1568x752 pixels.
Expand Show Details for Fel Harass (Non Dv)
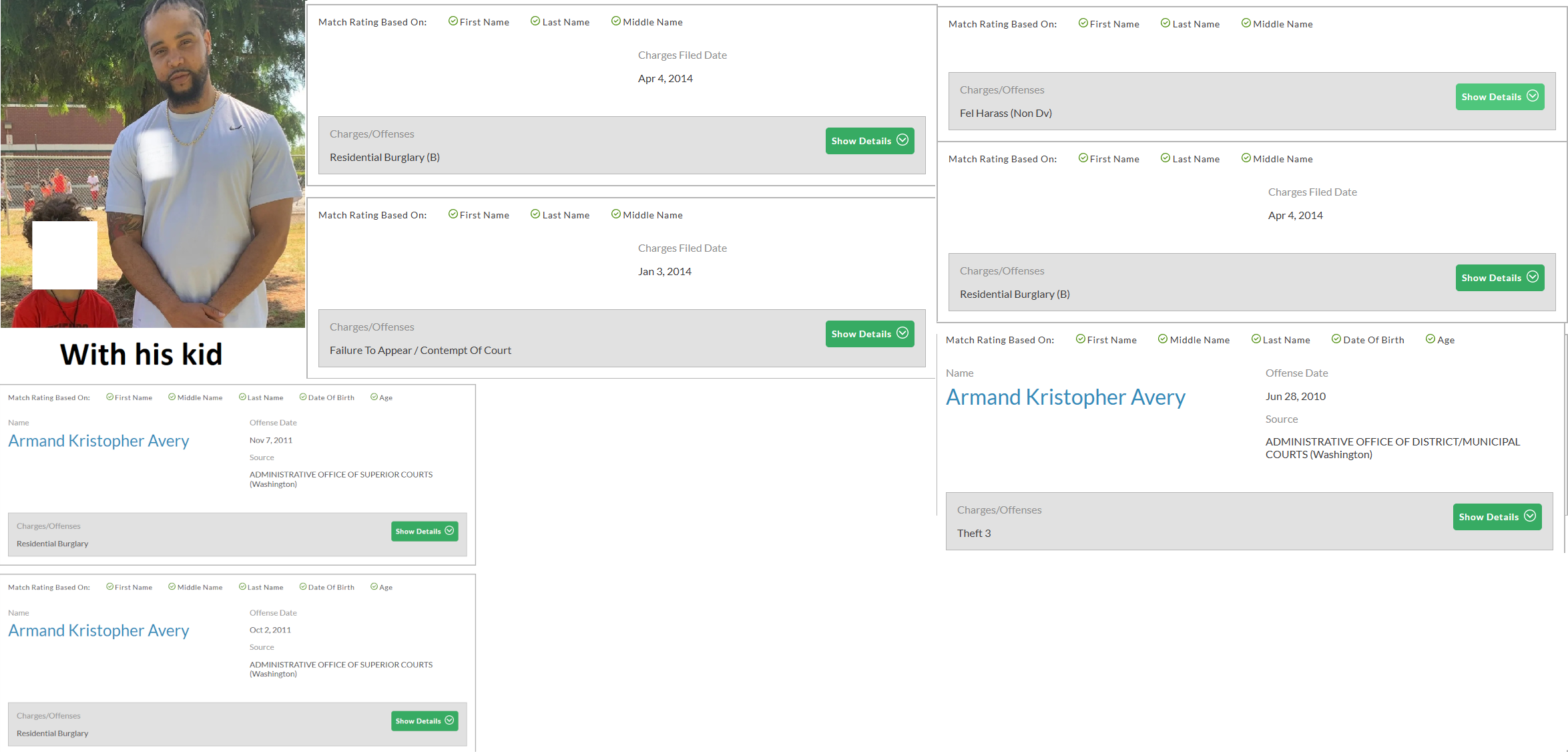[1499, 97]
